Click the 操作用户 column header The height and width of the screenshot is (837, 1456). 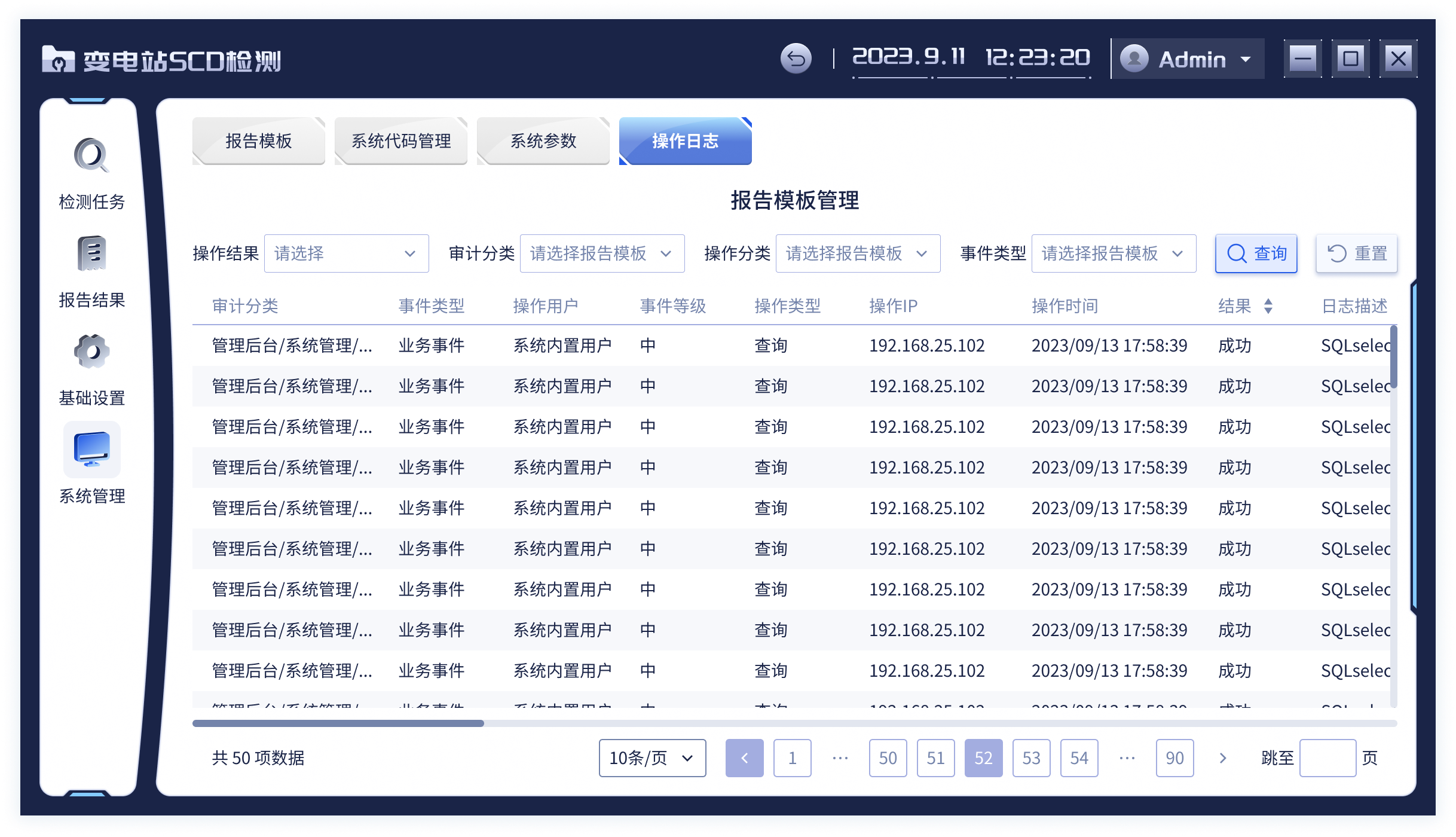[x=546, y=306]
